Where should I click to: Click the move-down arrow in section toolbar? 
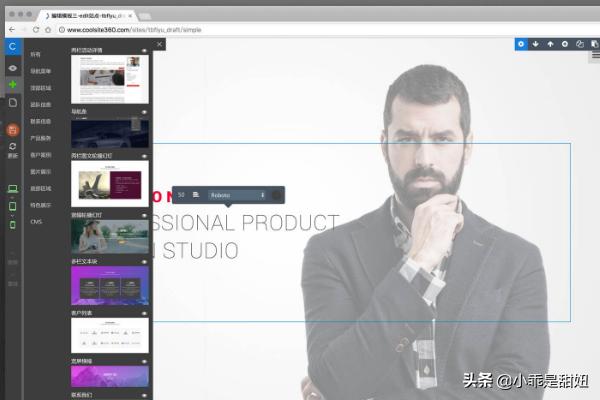coord(535,44)
